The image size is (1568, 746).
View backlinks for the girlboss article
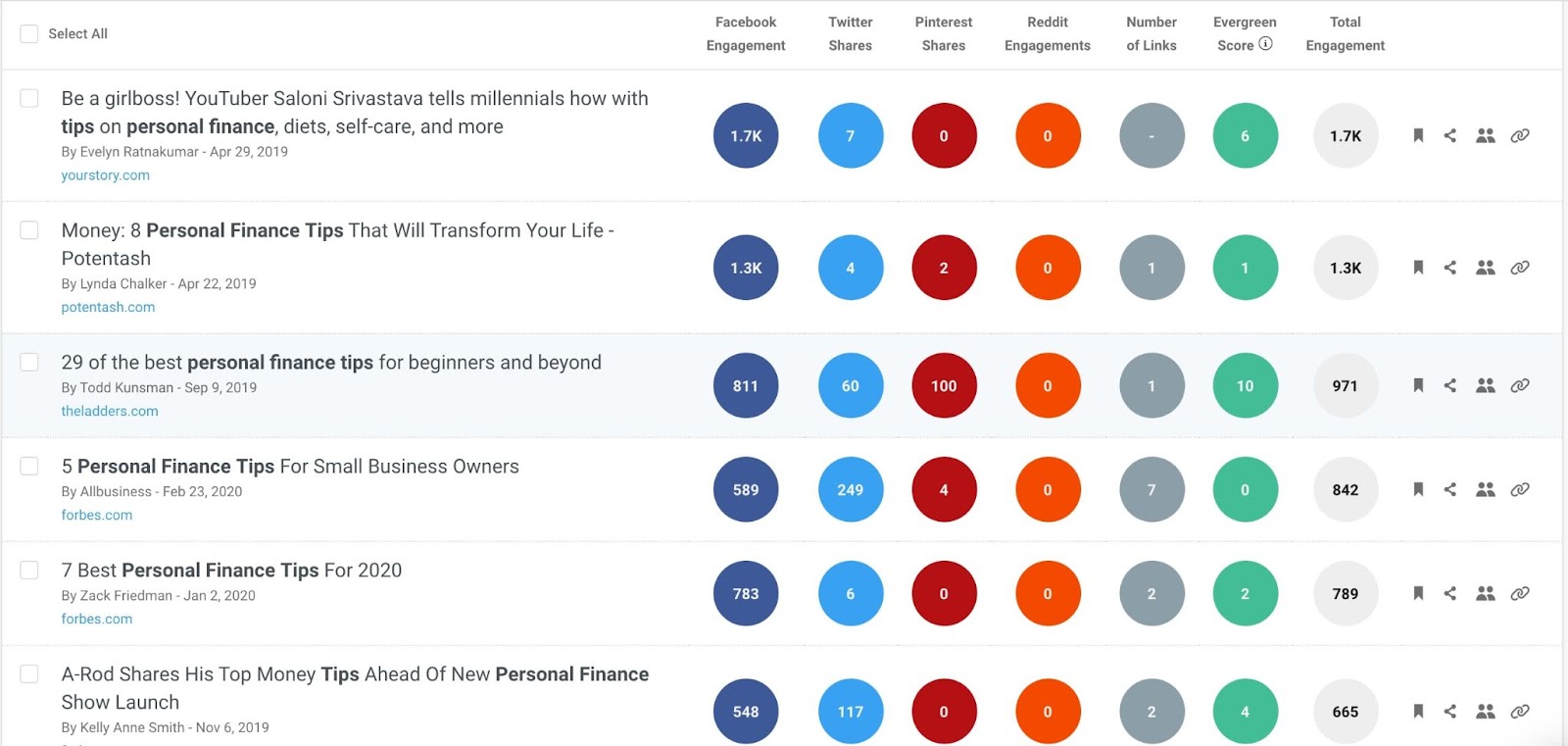pyautogui.click(x=1520, y=136)
